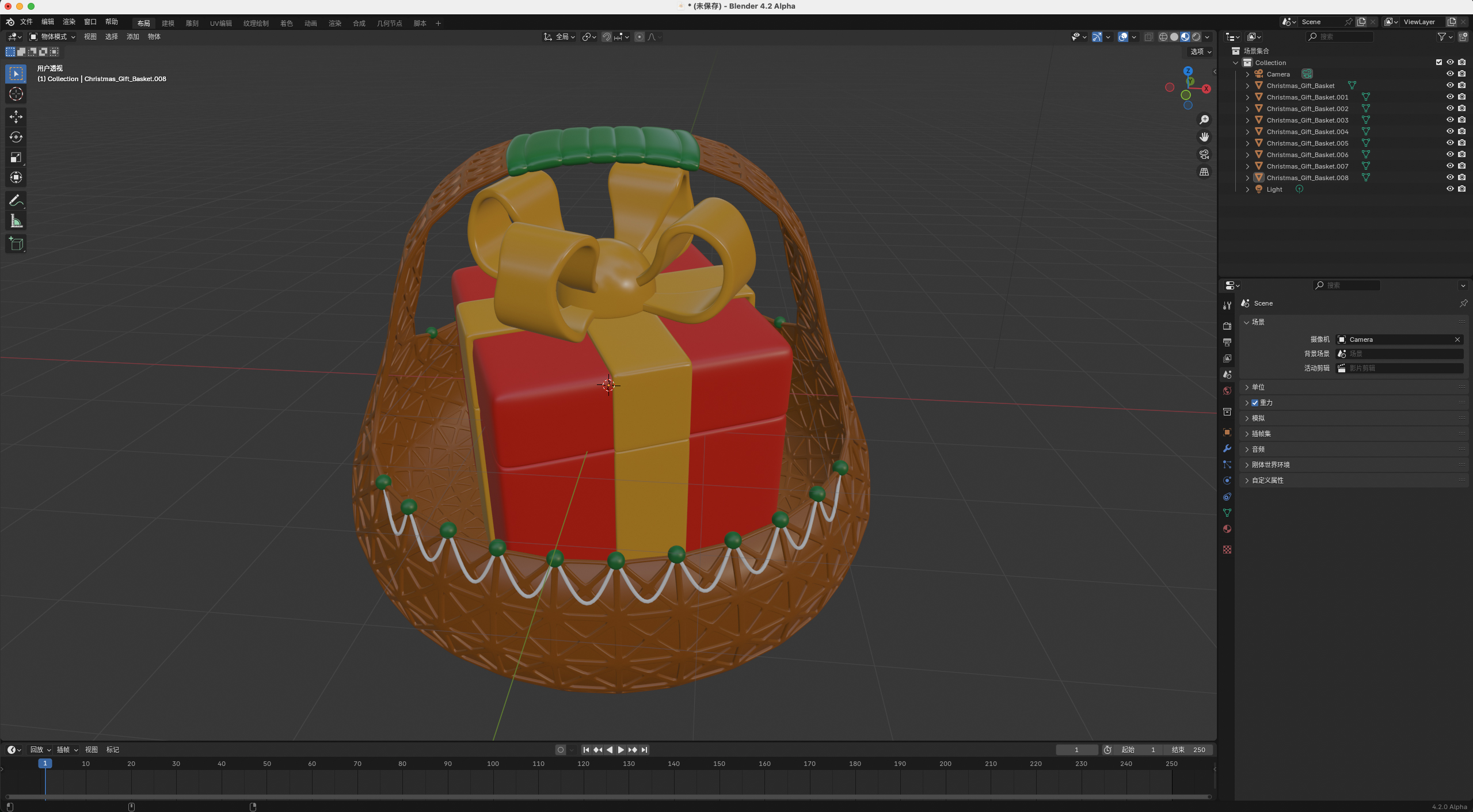Click the 结束 end frame field
Viewport: 1473px width, 812px height.
tap(1188, 750)
